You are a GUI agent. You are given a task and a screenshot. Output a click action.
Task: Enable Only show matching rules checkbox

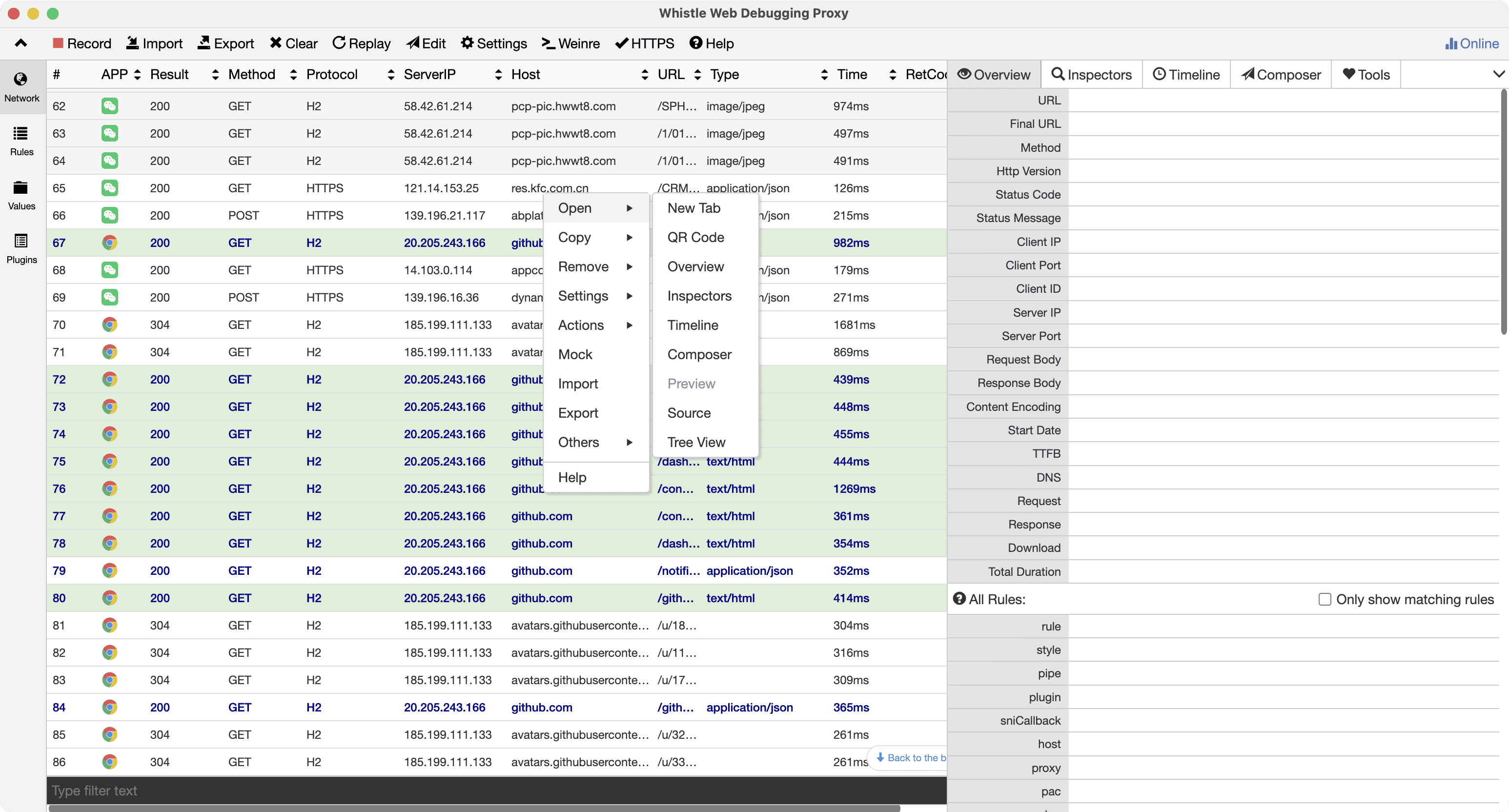pos(1325,599)
